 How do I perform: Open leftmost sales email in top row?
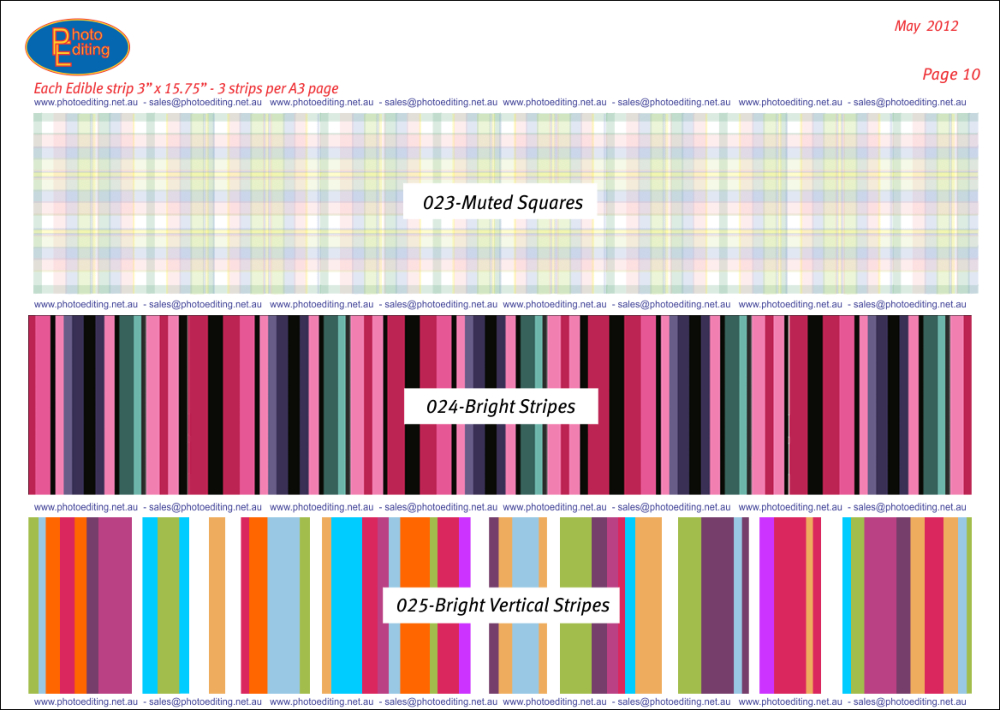(x=205, y=102)
